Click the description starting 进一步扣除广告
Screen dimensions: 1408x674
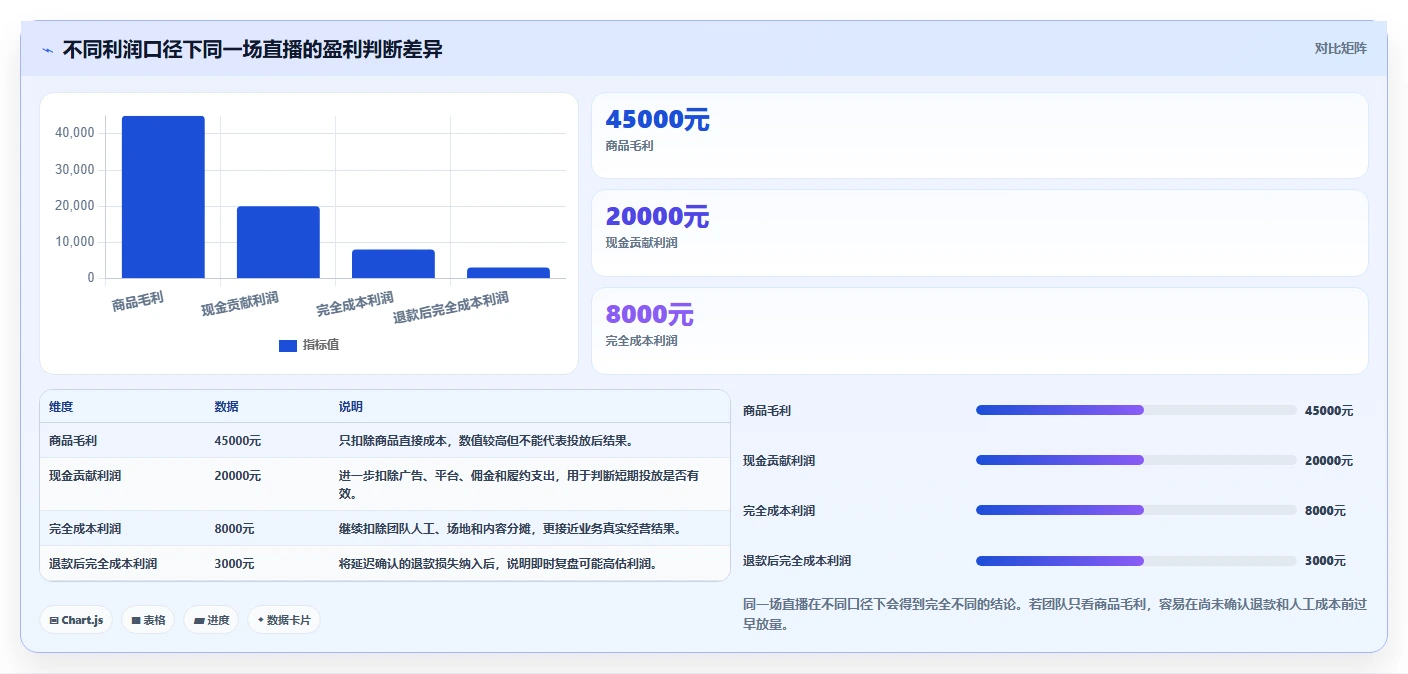519,484
